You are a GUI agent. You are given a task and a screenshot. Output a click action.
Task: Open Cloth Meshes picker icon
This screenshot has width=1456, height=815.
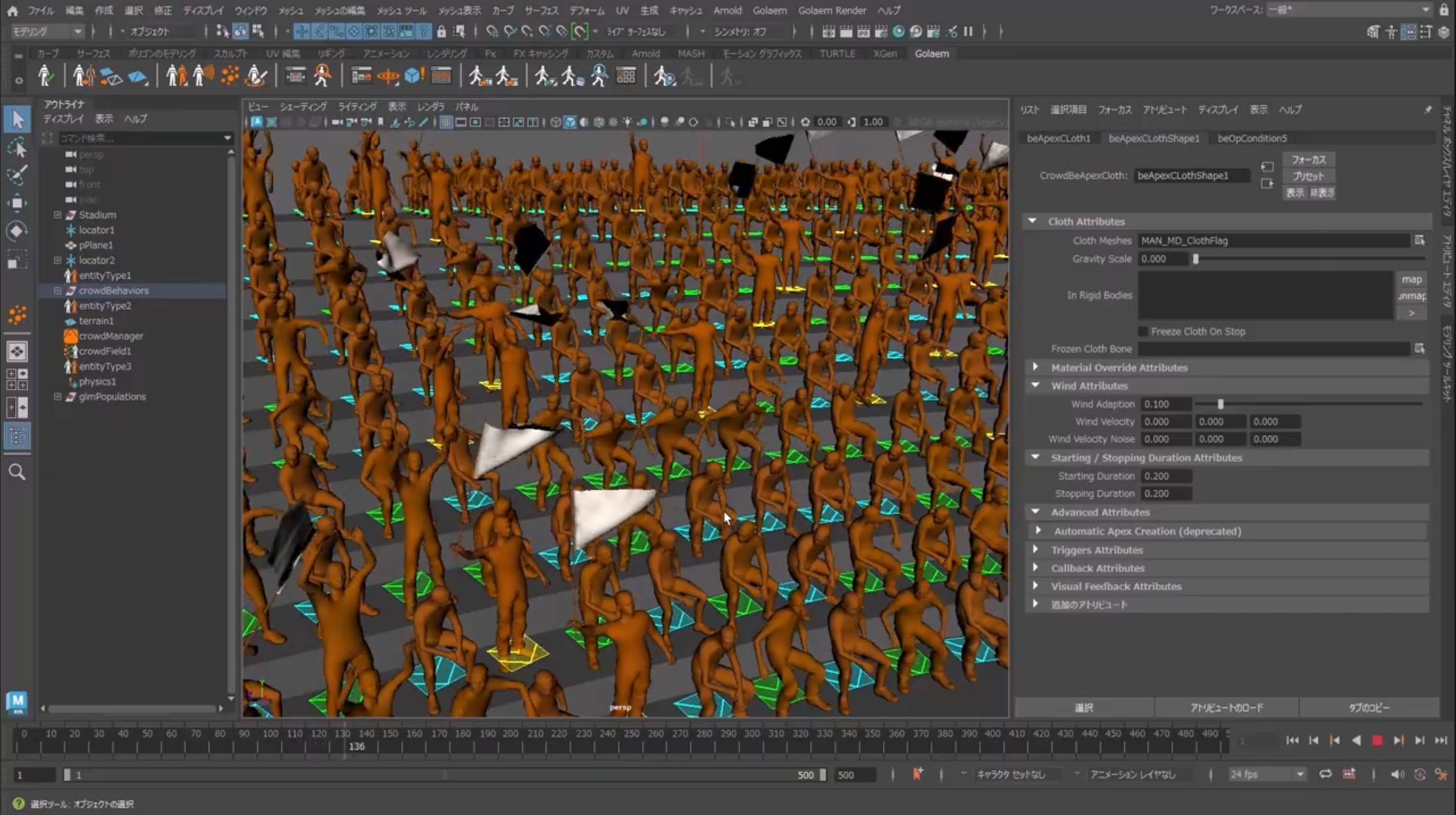[1420, 240]
